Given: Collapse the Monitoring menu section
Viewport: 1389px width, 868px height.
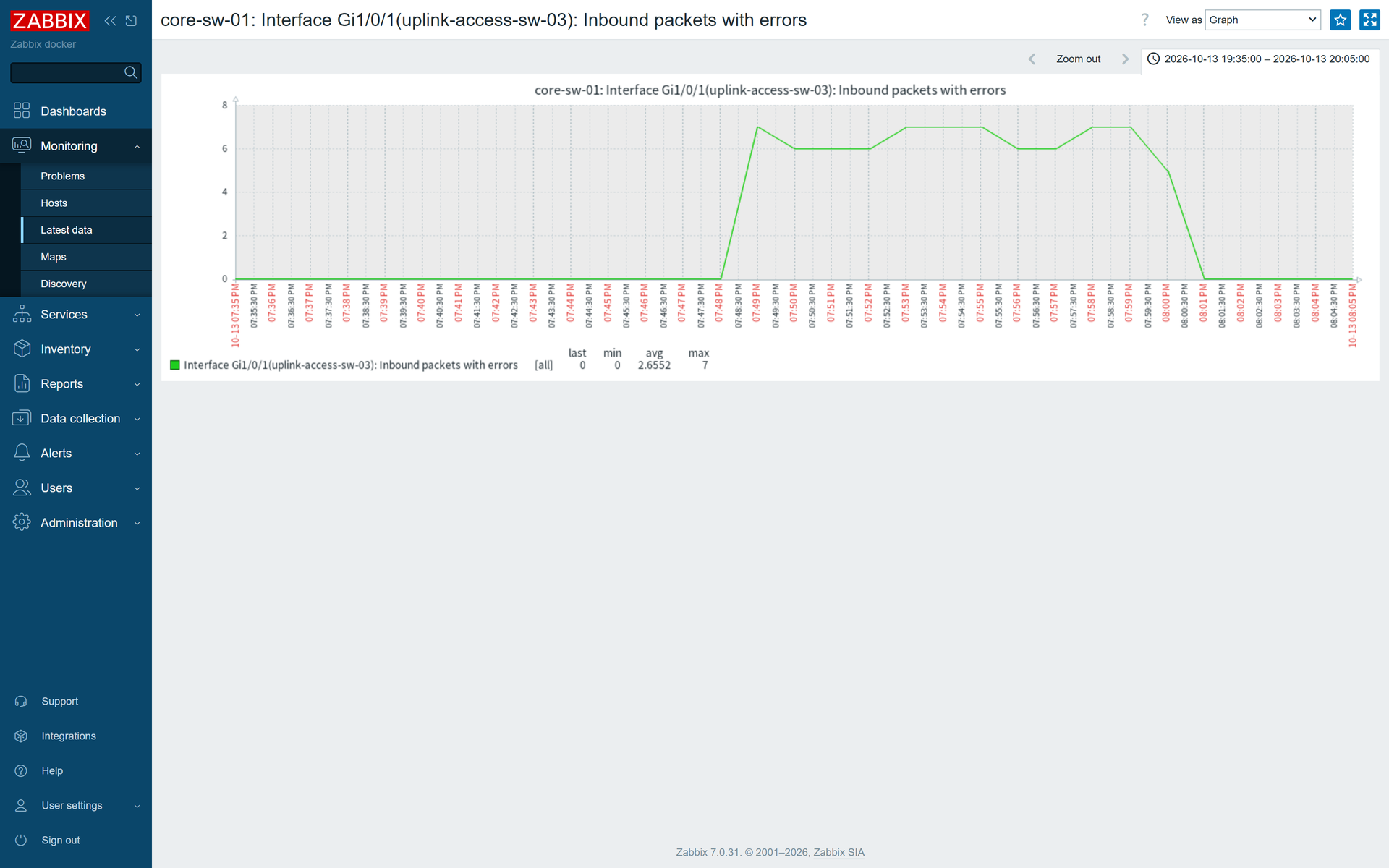Looking at the screenshot, I should 76,146.
